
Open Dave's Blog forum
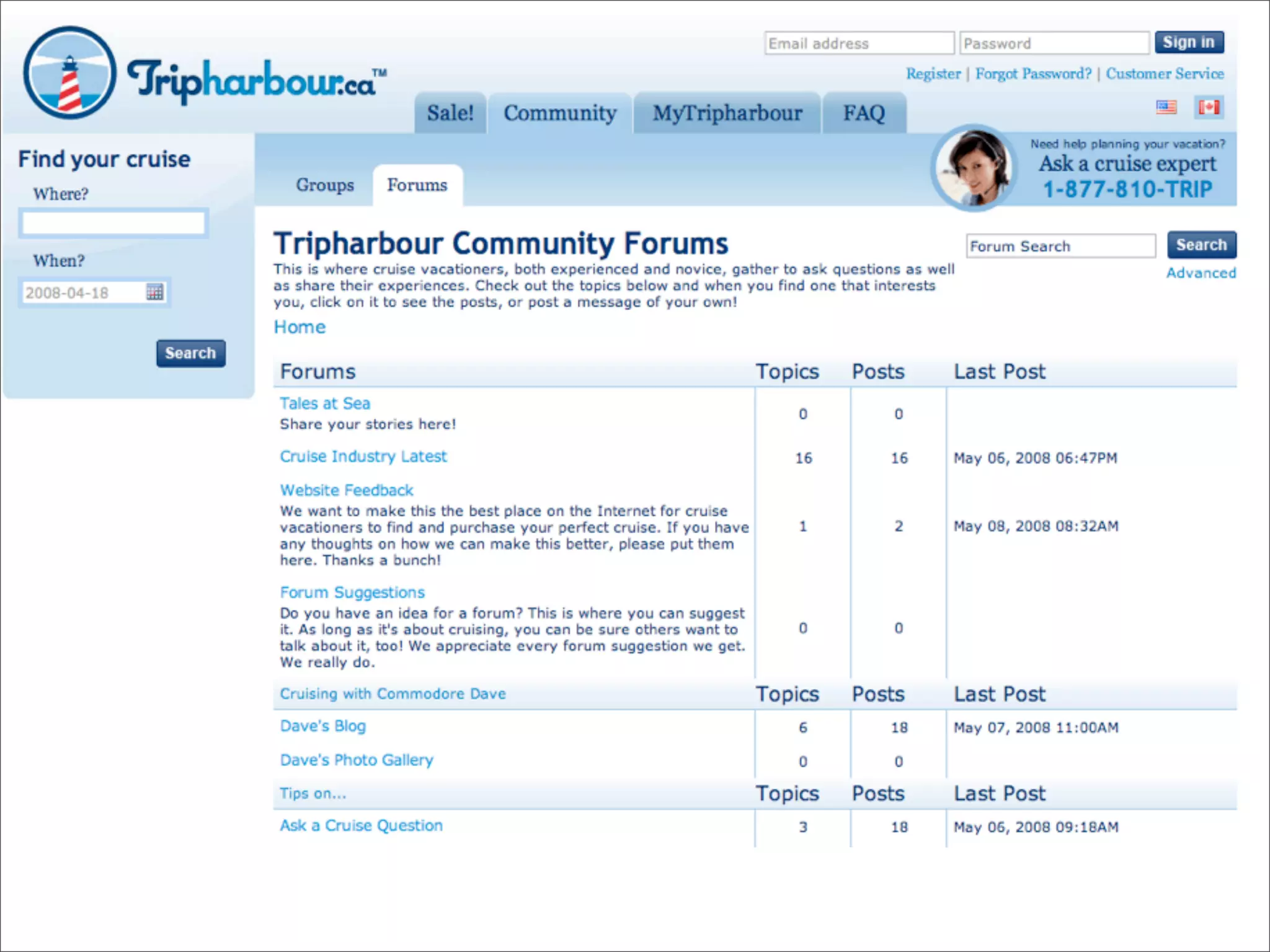click(322, 726)
